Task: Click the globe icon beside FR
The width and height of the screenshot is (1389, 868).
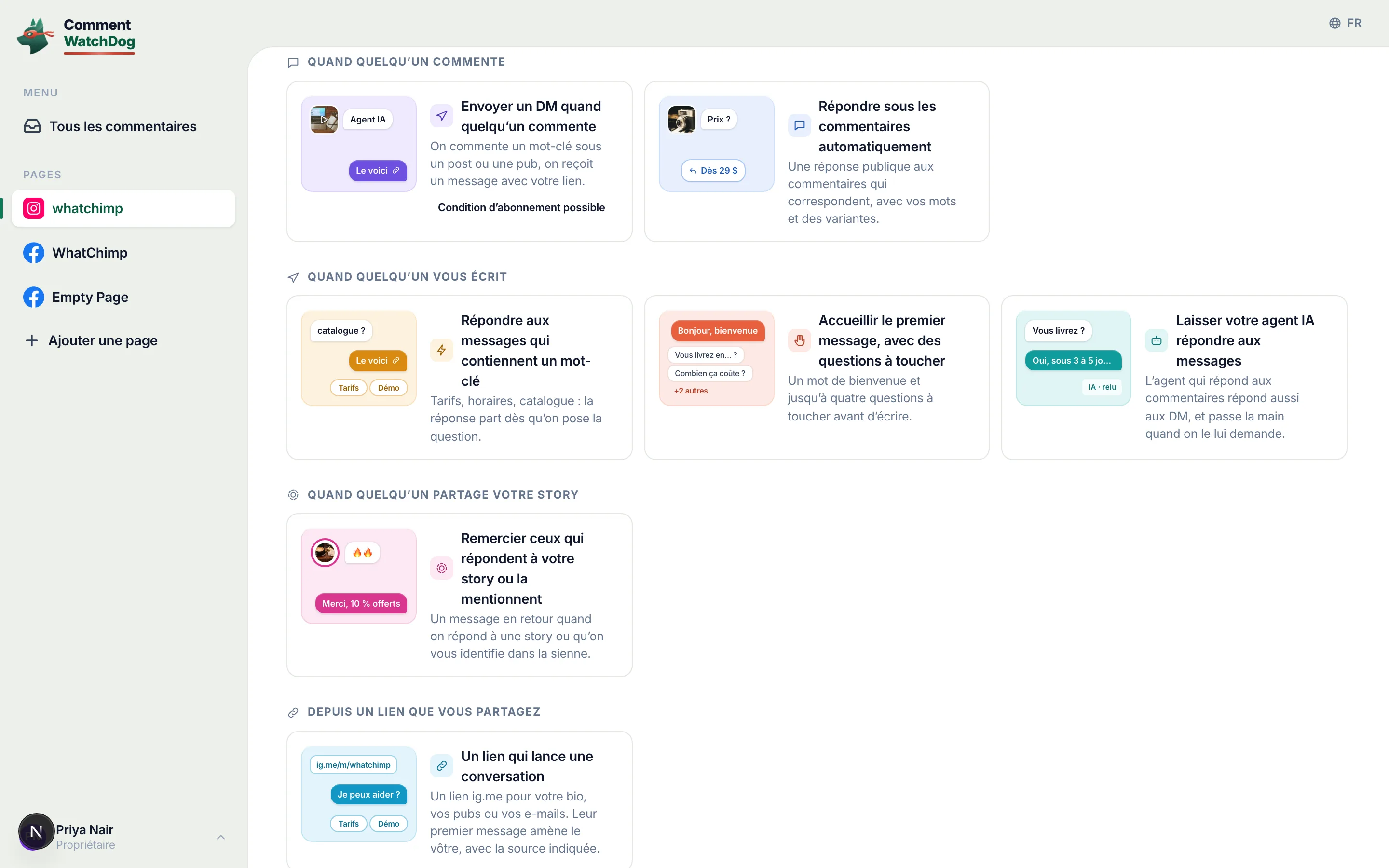Action: 1335,23
